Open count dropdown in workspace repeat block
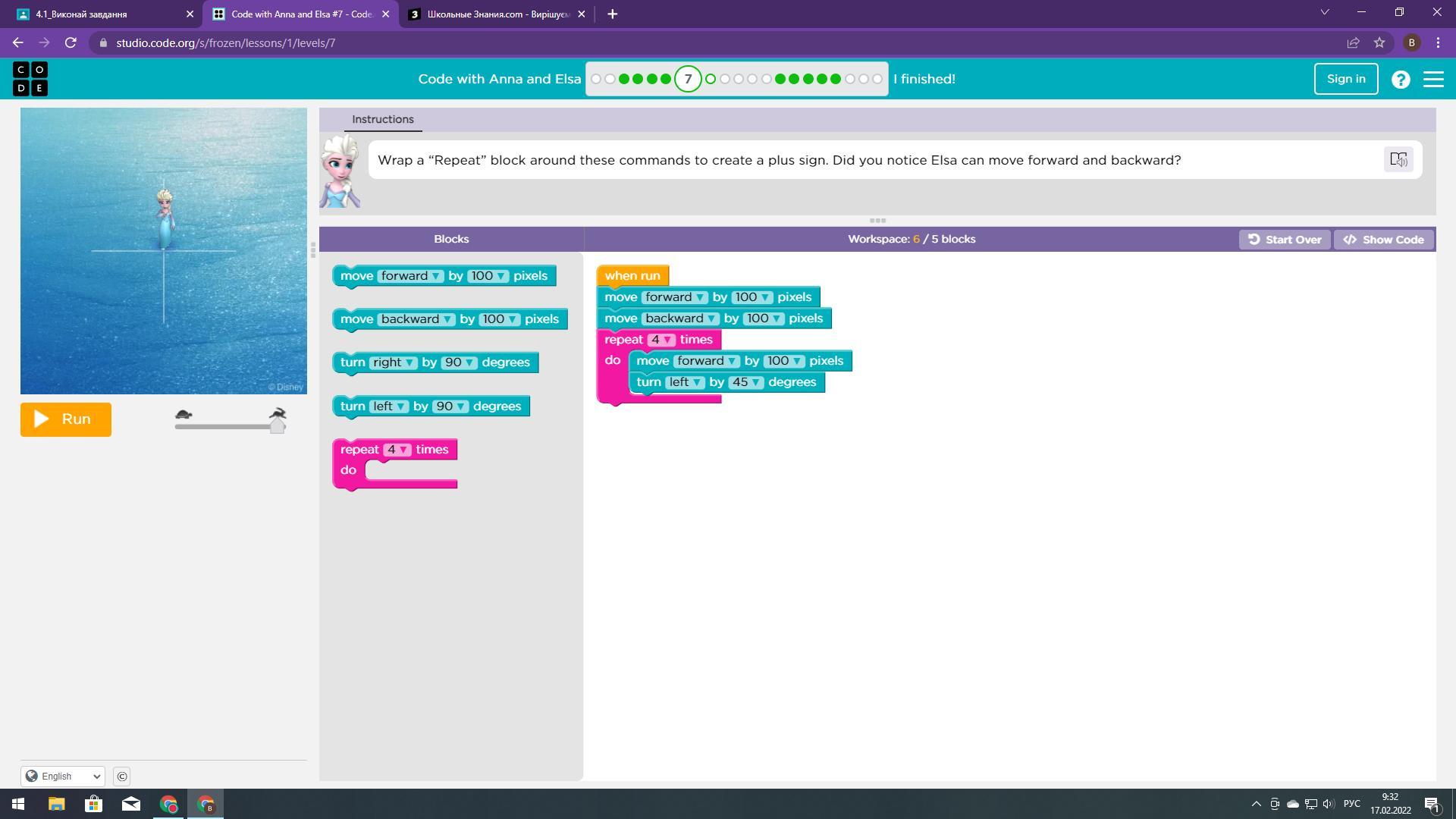The height and width of the screenshot is (819, 1456). tap(661, 340)
